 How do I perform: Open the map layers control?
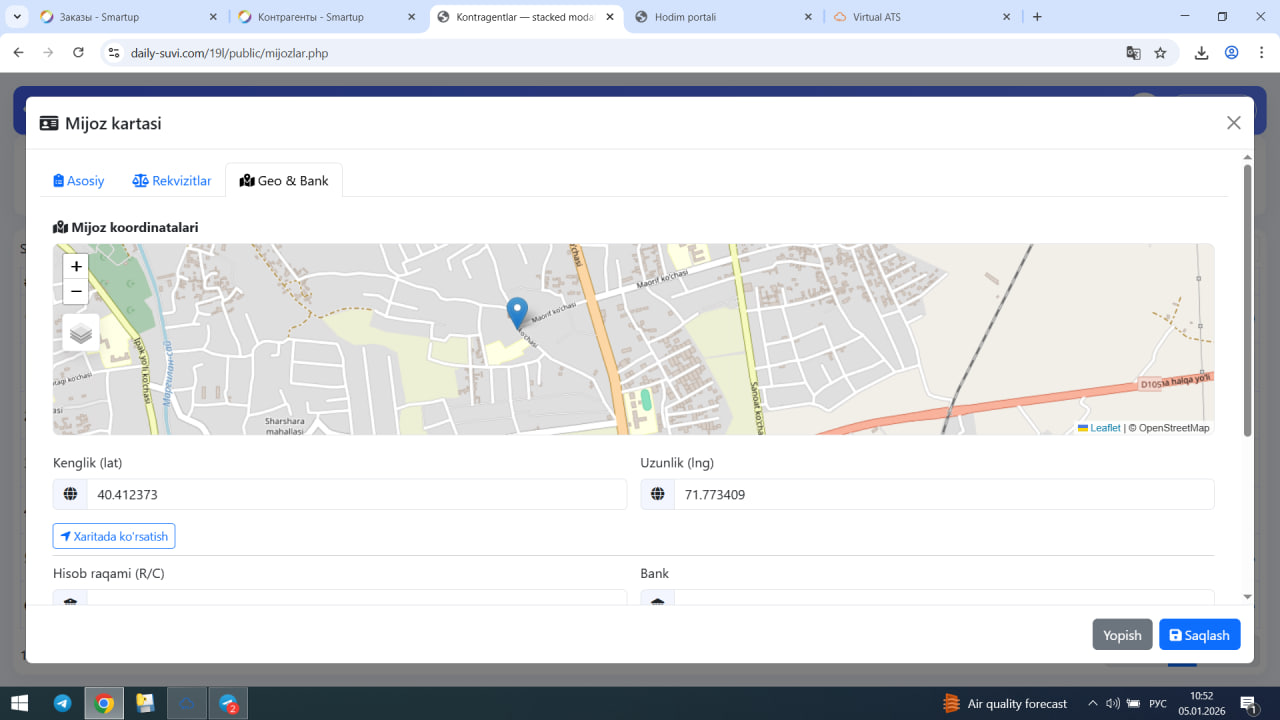pyautogui.click(x=81, y=333)
